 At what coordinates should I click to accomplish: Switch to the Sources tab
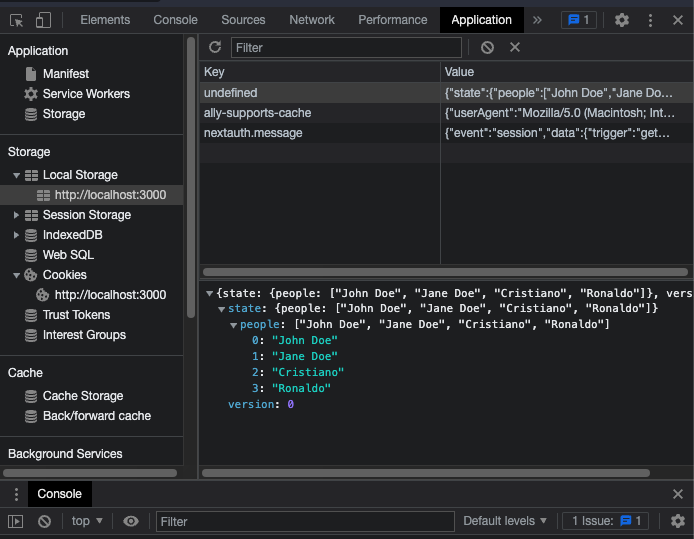click(243, 20)
